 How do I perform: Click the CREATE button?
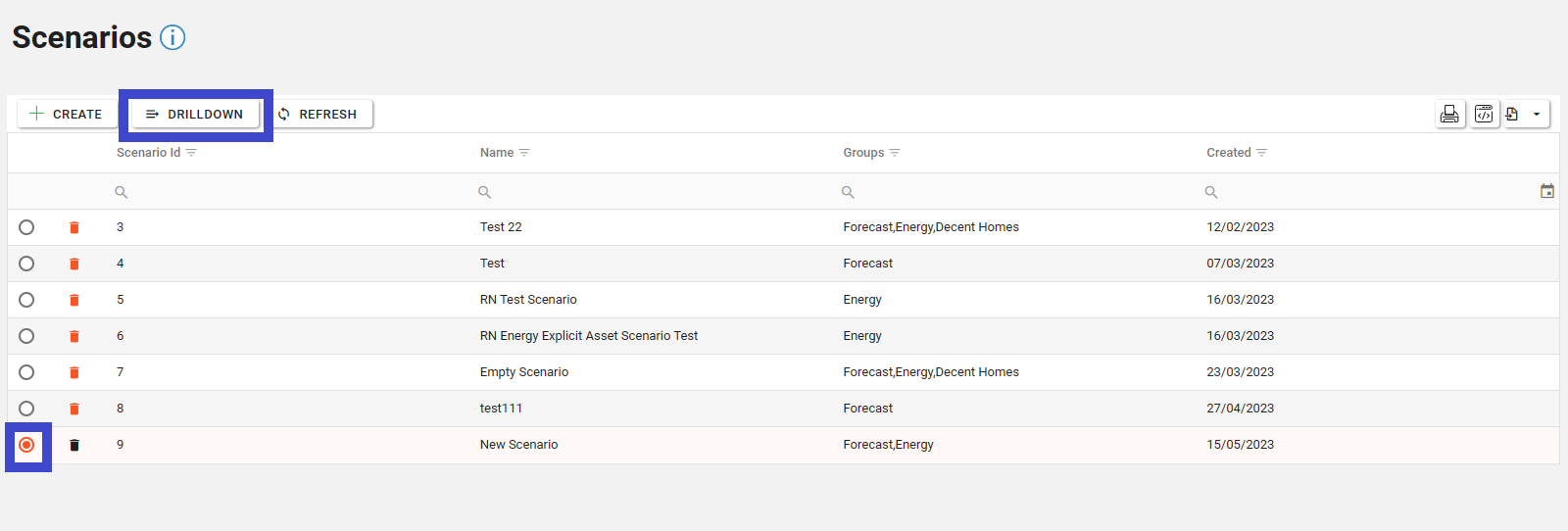67,114
